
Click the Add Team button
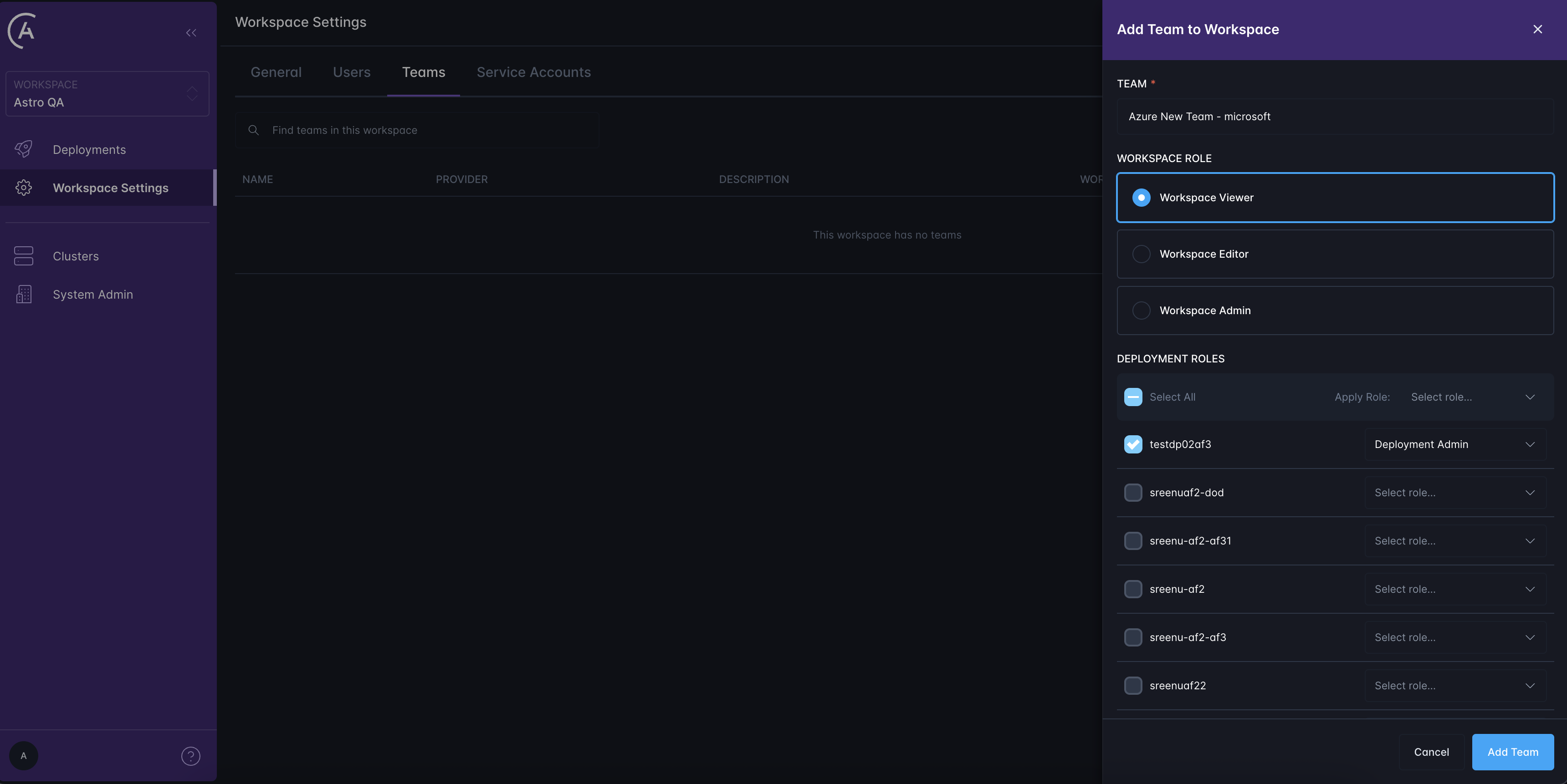[x=1513, y=752]
